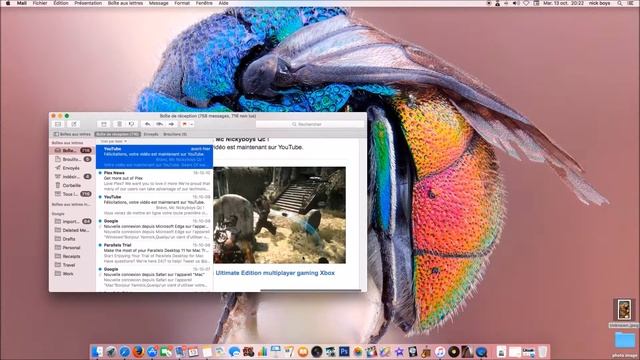The height and width of the screenshot is (360, 640).
Task: Open Finder from the Dock
Action: (x=97, y=351)
